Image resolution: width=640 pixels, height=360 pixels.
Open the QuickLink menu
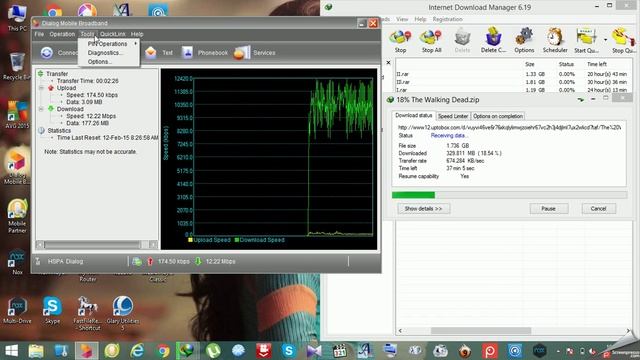point(113,34)
